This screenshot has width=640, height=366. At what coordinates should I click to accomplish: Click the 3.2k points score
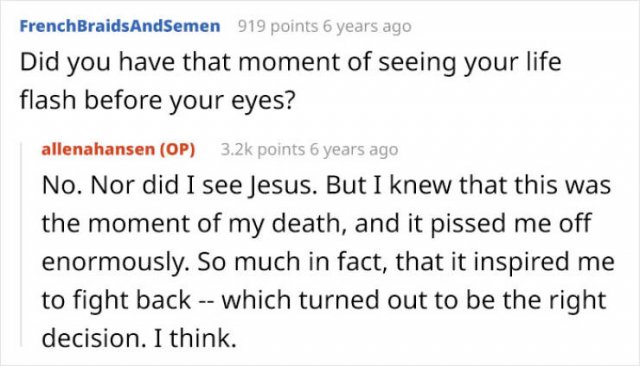[x=263, y=150]
